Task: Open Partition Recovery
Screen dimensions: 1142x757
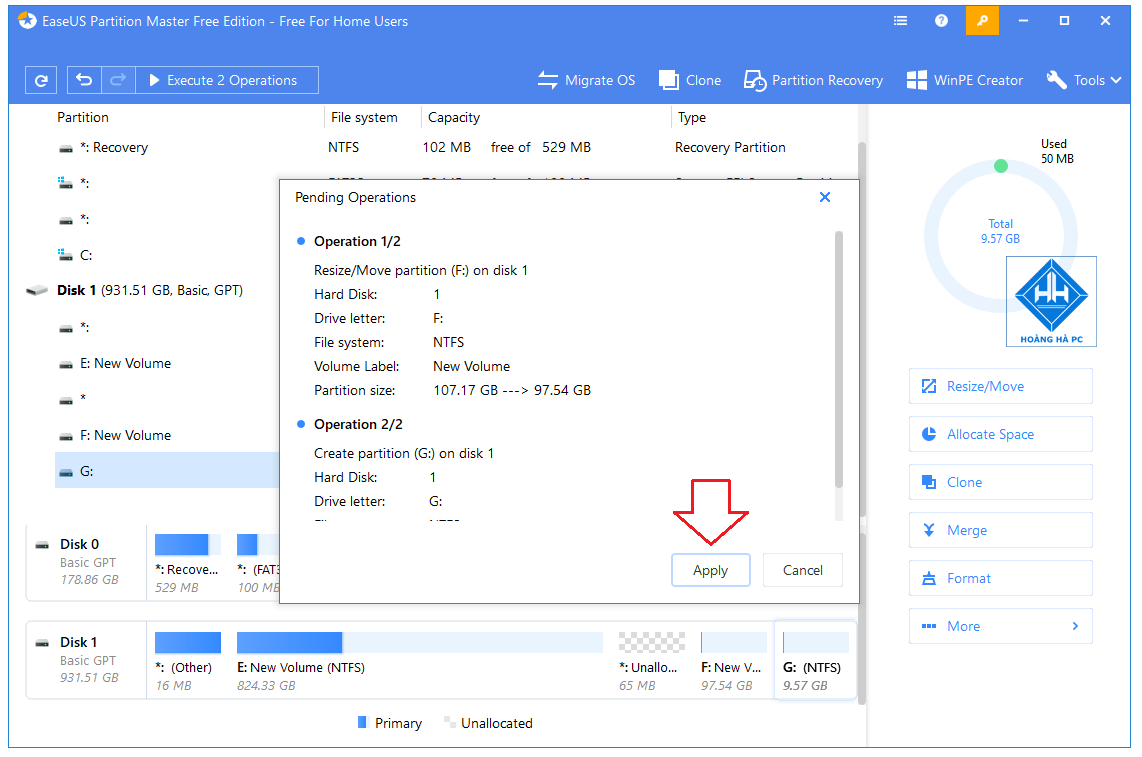Action: (x=813, y=80)
